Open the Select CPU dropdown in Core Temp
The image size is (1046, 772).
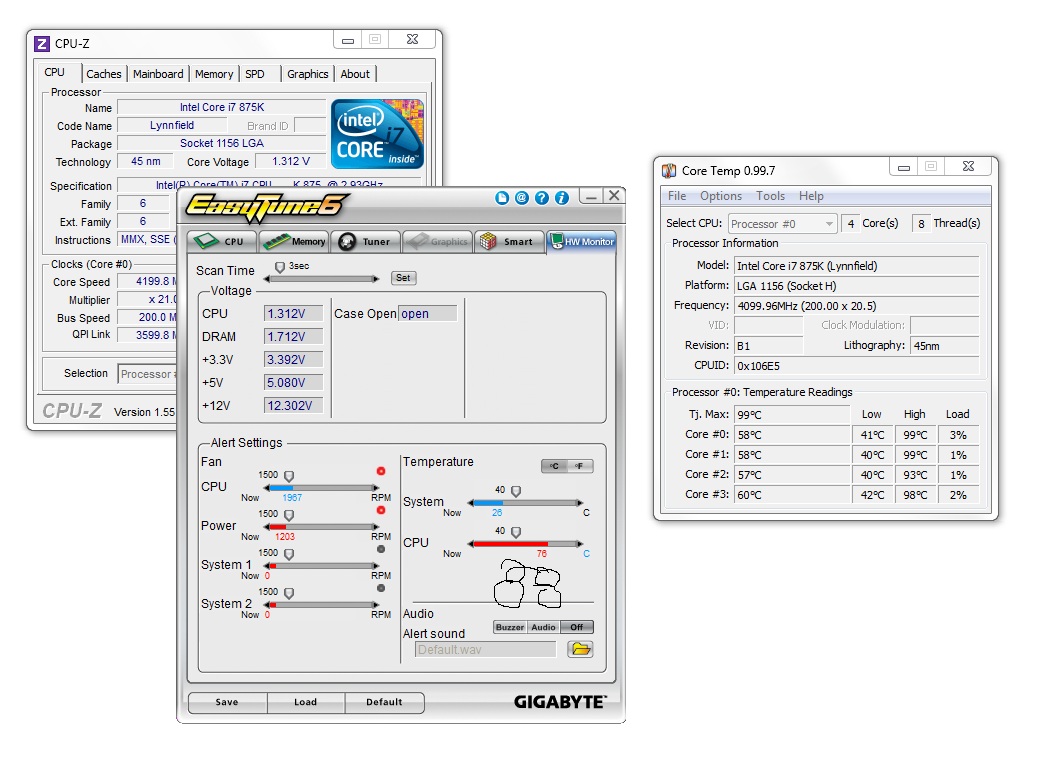tap(782, 224)
